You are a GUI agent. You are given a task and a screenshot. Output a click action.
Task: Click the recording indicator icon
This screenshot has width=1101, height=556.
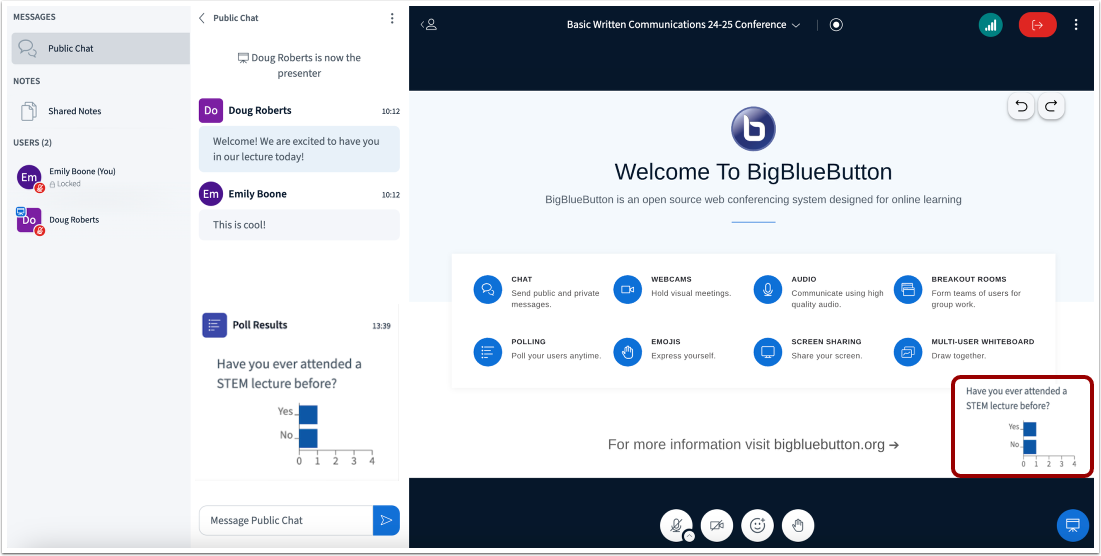click(x=836, y=25)
